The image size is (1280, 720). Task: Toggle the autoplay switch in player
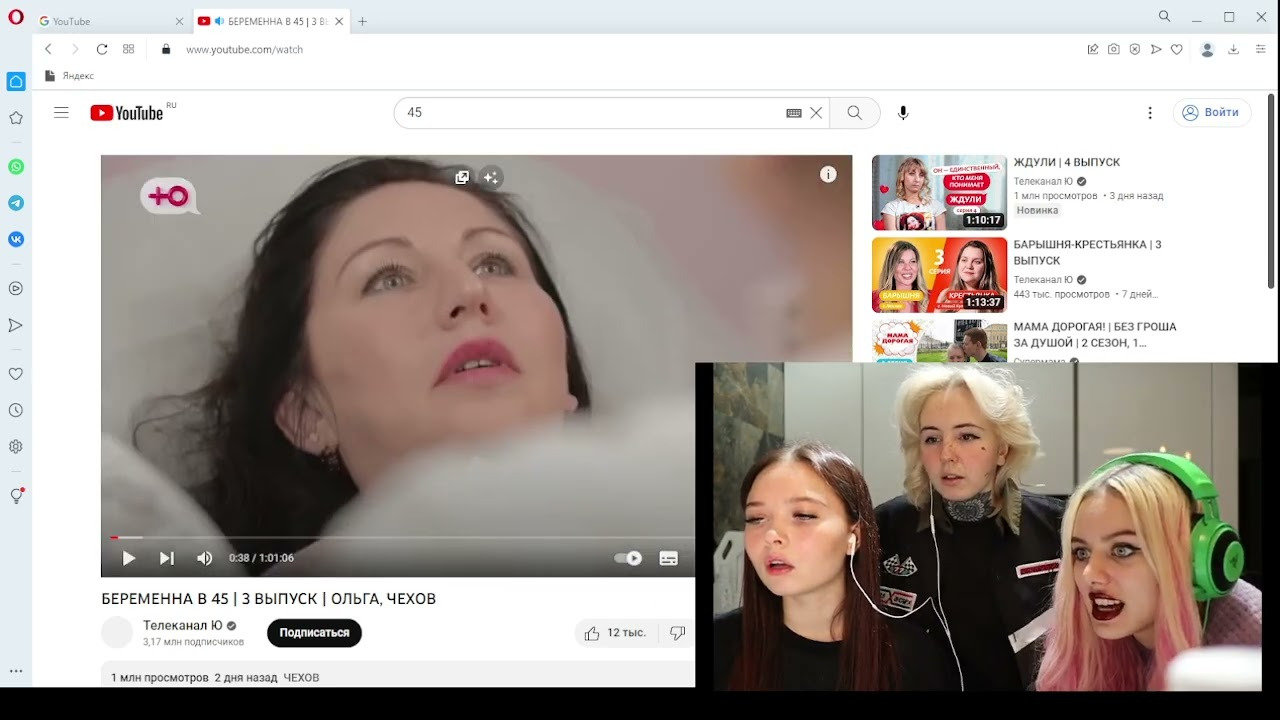coord(628,558)
